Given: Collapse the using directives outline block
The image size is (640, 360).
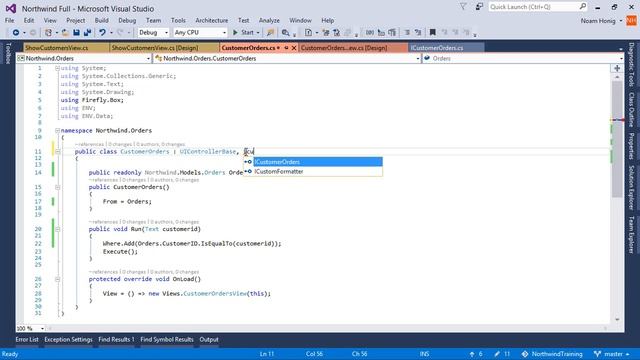Looking at the screenshot, I should click(58, 68).
